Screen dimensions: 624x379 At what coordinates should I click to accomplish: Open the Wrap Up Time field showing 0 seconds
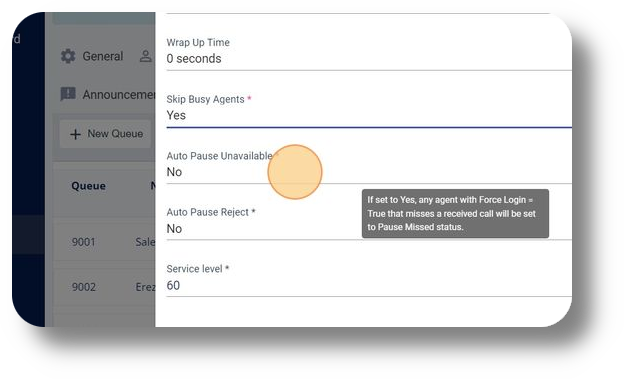pyautogui.click(x=369, y=53)
